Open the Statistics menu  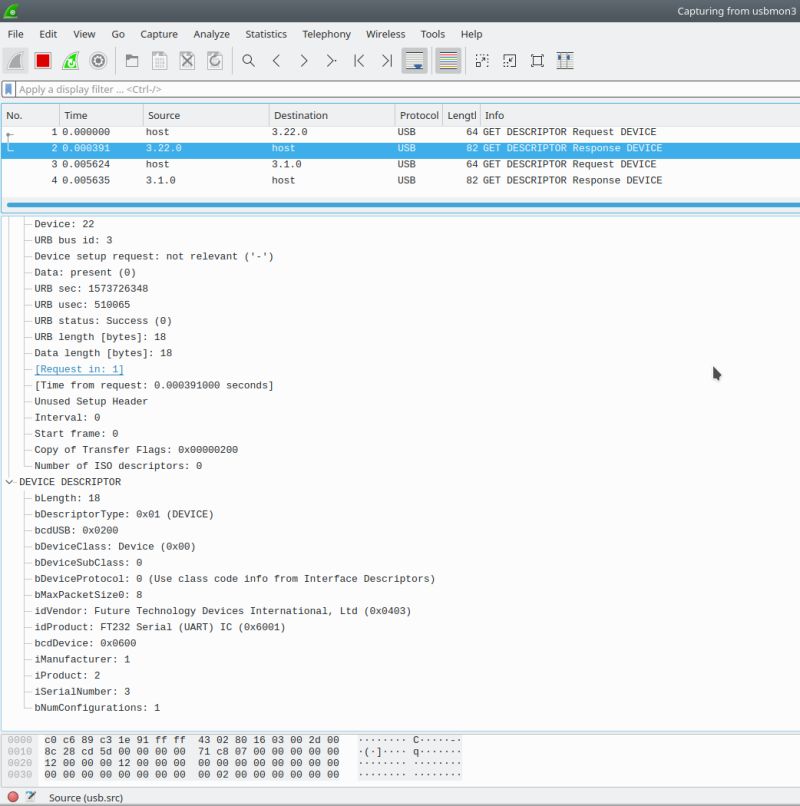[266, 33]
